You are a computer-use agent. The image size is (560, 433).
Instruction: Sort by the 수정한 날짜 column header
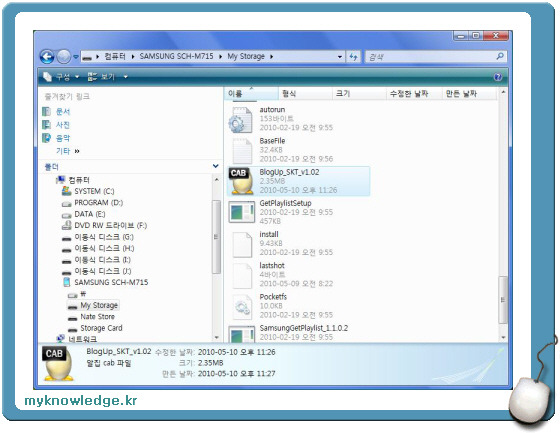(414, 94)
